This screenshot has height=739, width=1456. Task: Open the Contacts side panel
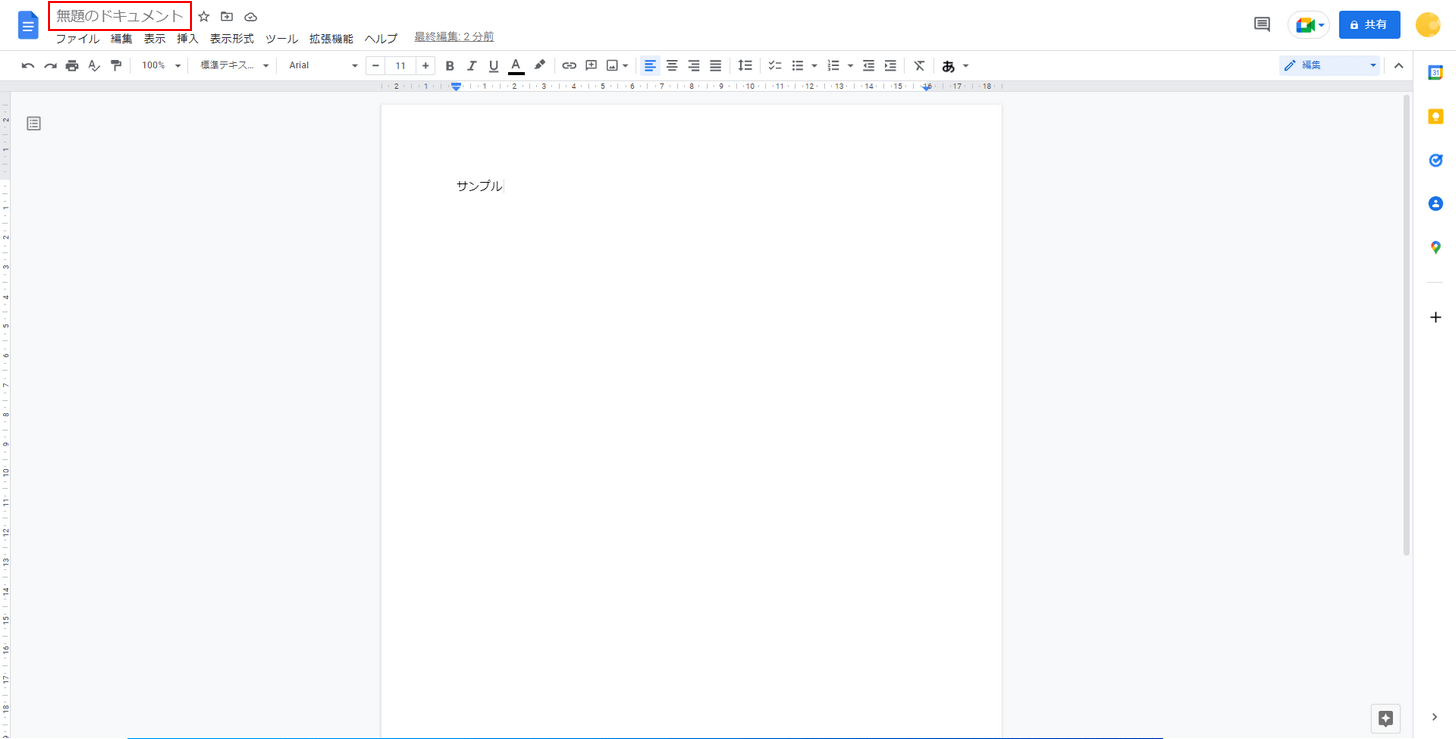tap(1435, 203)
